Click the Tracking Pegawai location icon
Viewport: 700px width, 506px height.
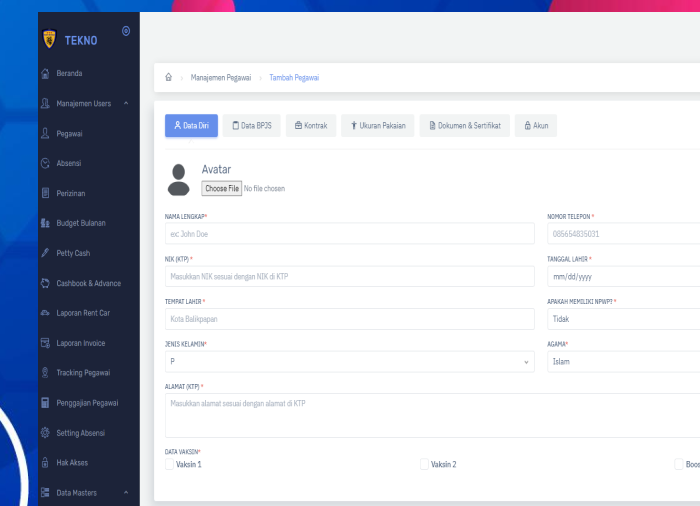click(45, 373)
